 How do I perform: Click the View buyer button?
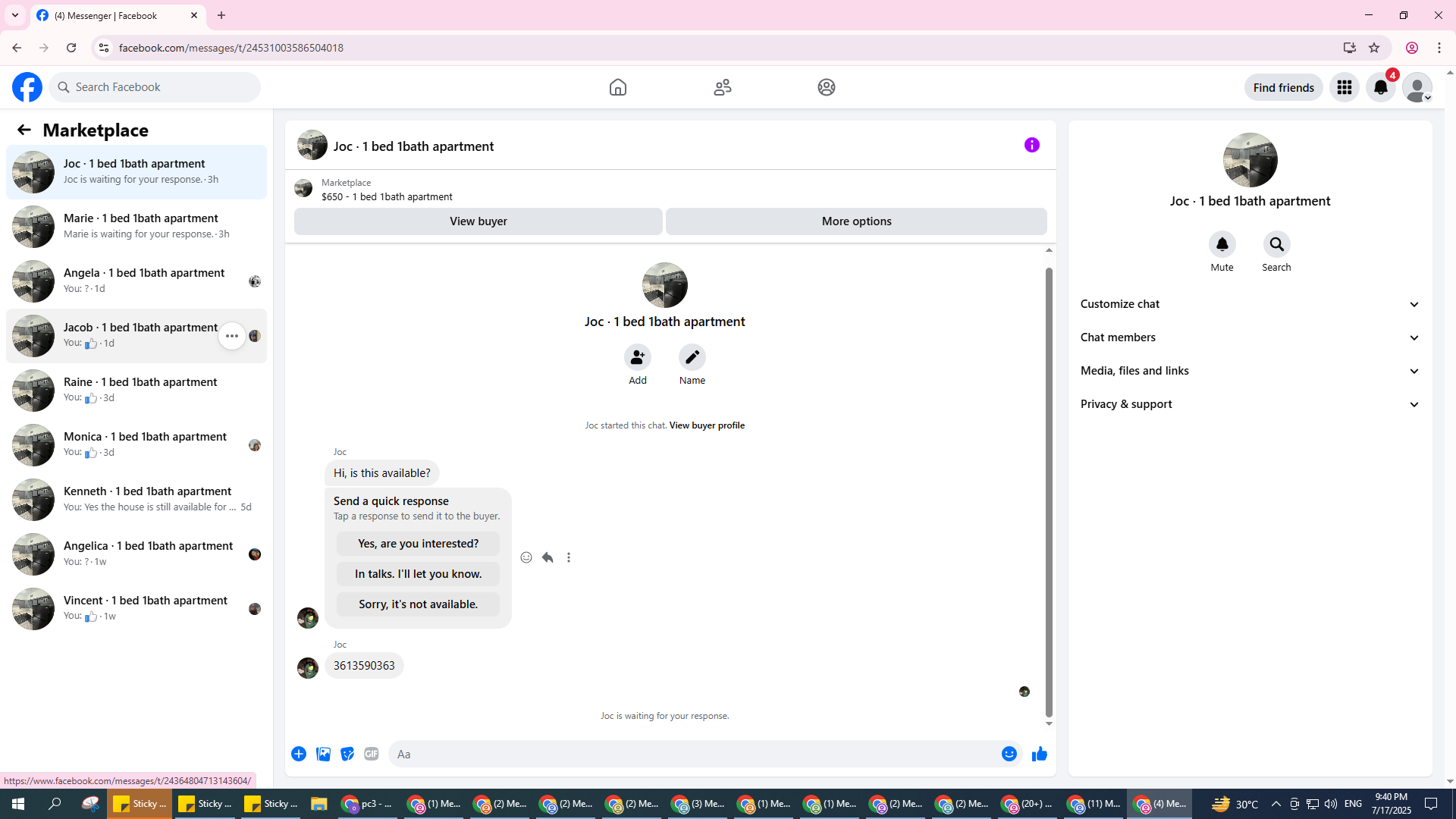[479, 221]
